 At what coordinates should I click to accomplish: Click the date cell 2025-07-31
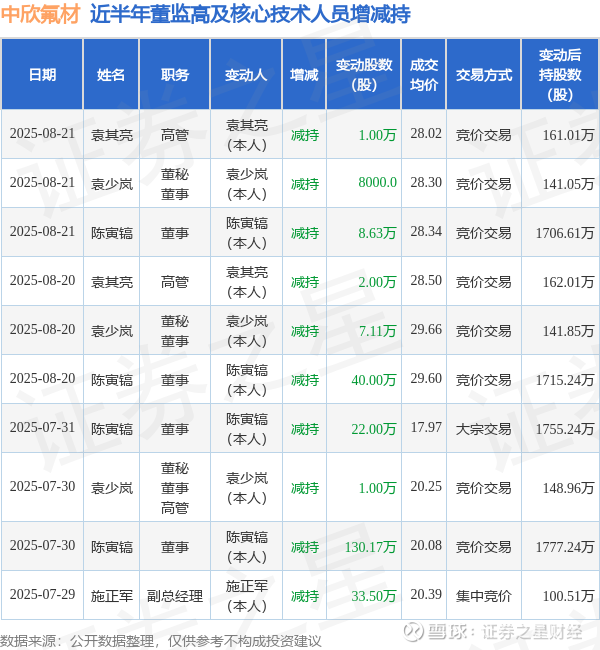[x=42, y=427]
